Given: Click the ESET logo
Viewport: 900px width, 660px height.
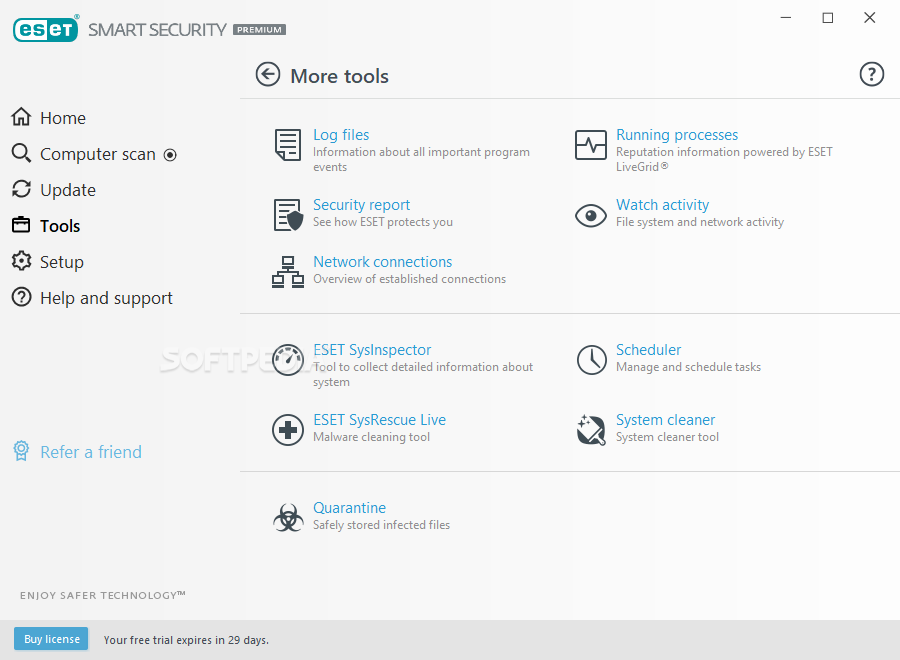Looking at the screenshot, I should (45, 29).
